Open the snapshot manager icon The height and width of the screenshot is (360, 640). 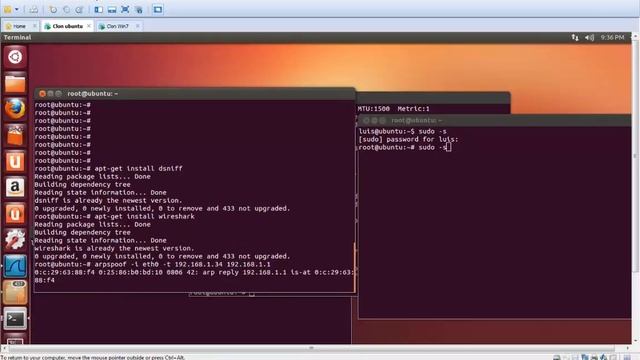(80, 9)
